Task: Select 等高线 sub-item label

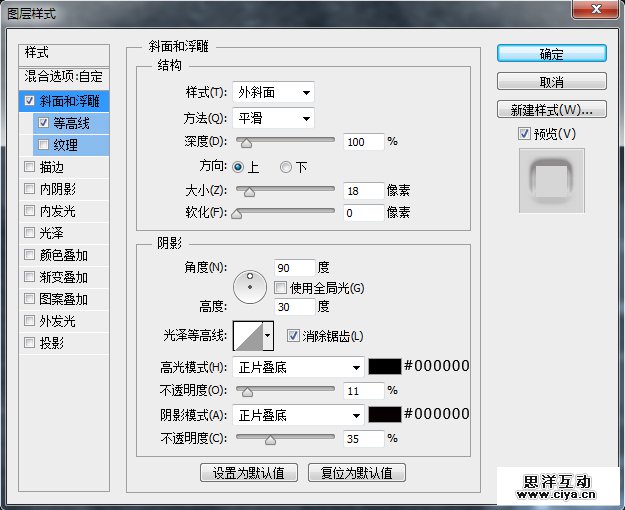Action: 71,123
